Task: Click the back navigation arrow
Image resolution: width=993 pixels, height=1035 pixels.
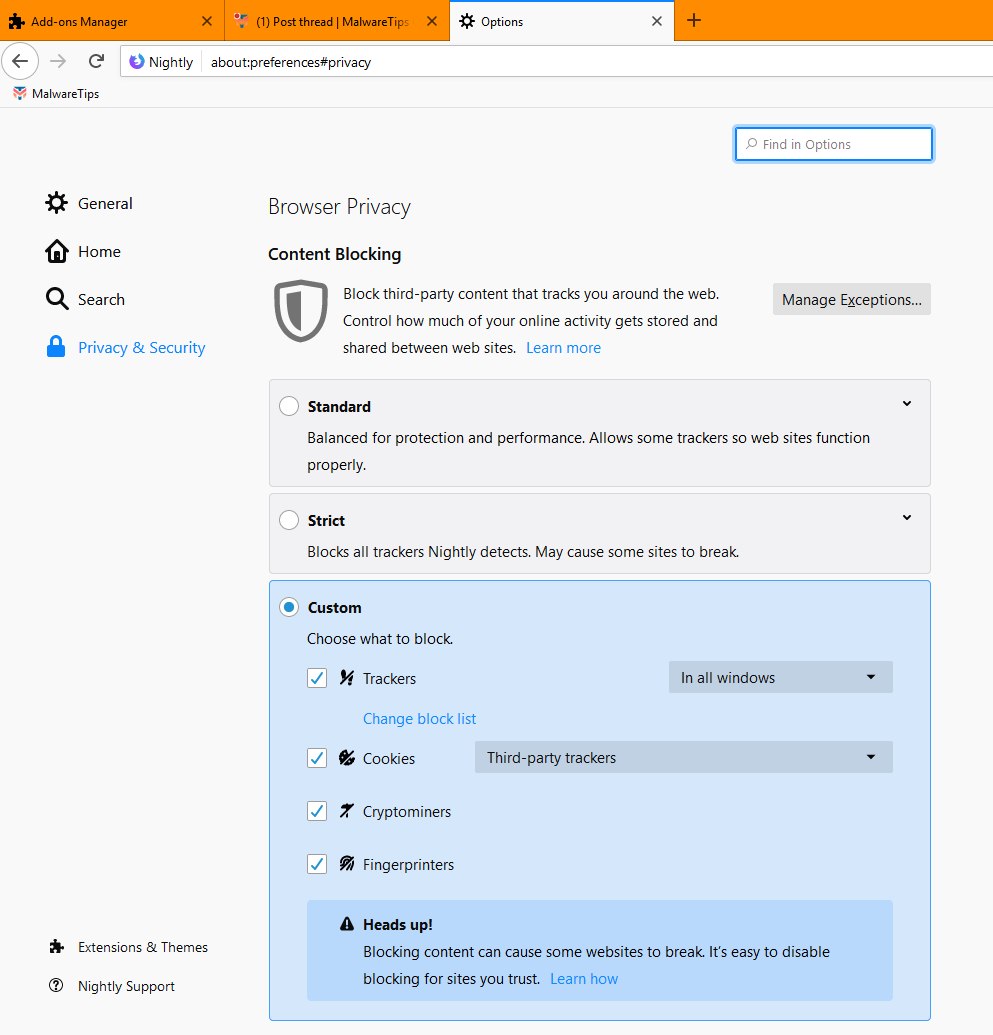Action: [20, 61]
